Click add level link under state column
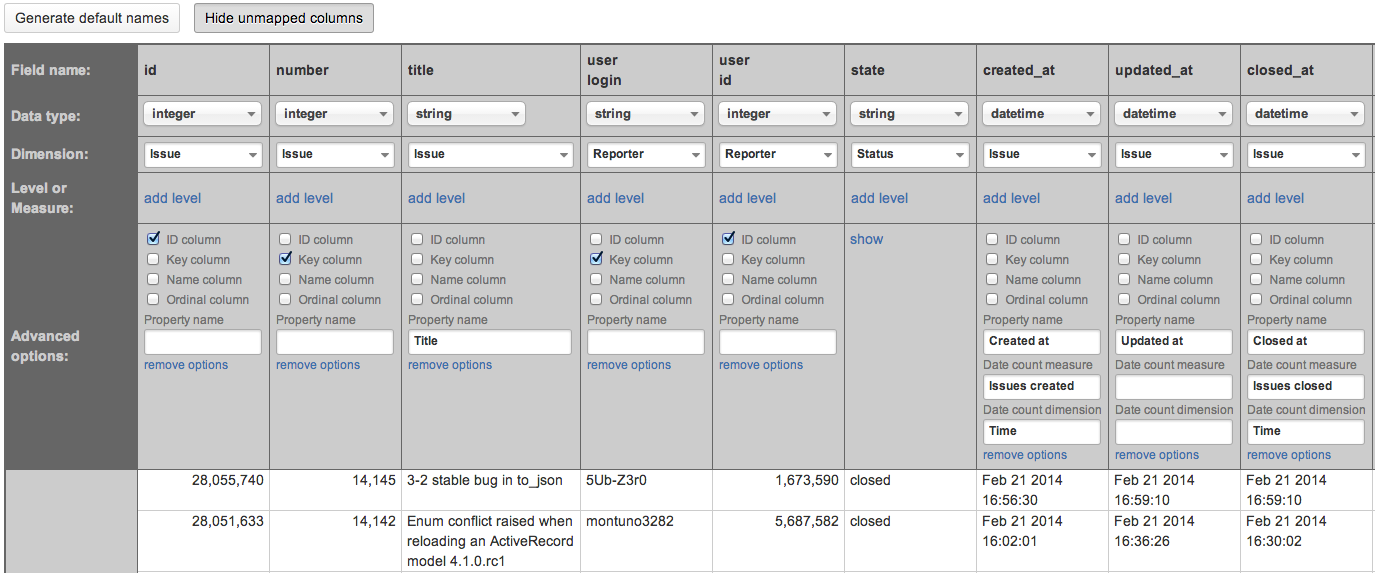 point(879,198)
